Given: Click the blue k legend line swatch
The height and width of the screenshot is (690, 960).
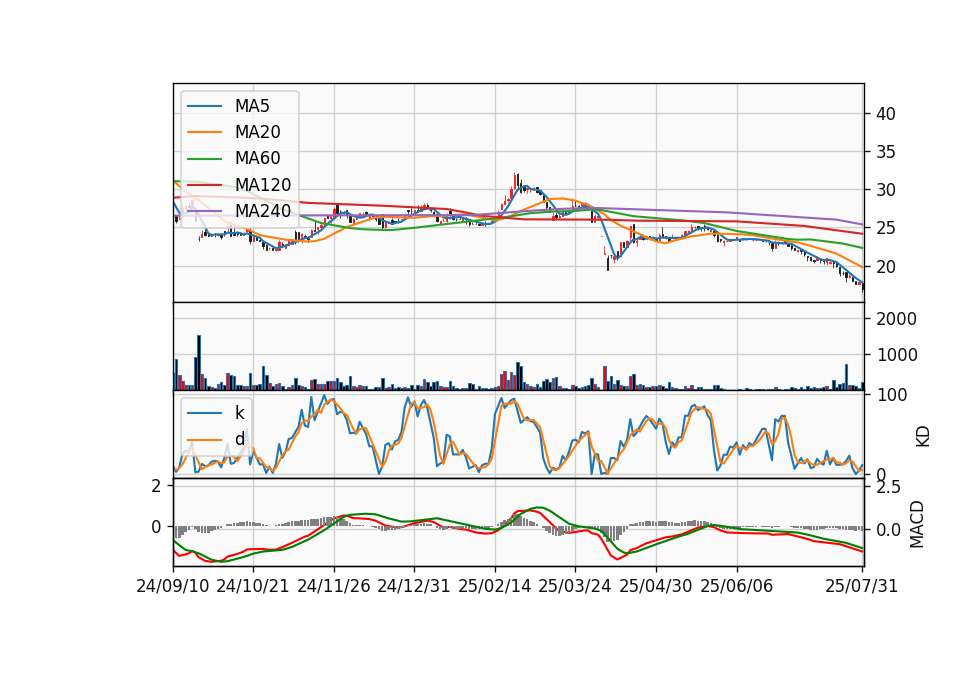Looking at the screenshot, I should tap(204, 413).
